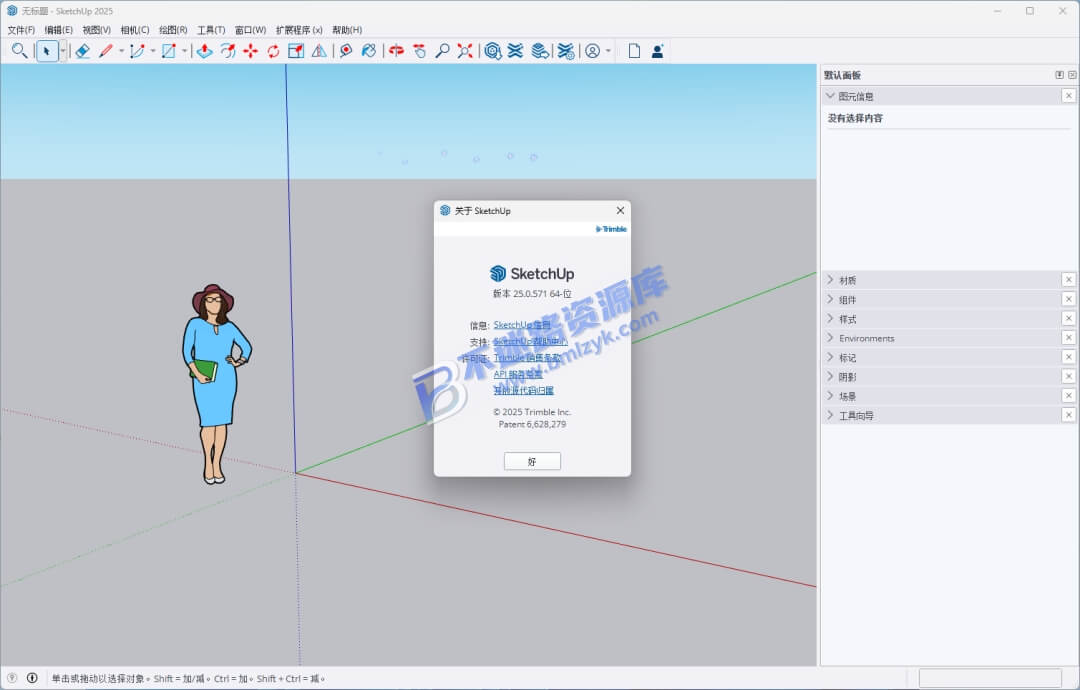Open the SketchUp help center link after 支持
1080x690 pixels.
click(530, 341)
